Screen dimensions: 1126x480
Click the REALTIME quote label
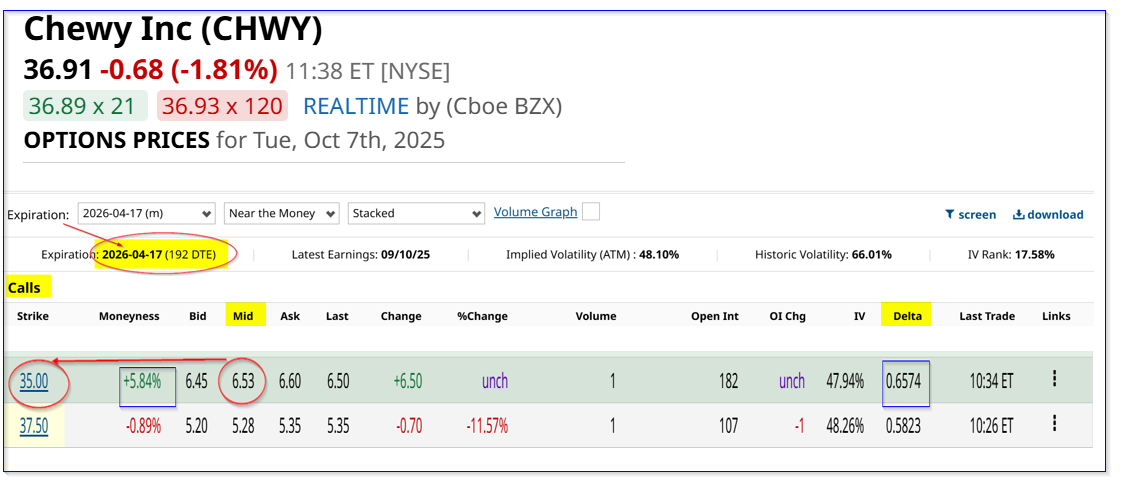(x=355, y=106)
